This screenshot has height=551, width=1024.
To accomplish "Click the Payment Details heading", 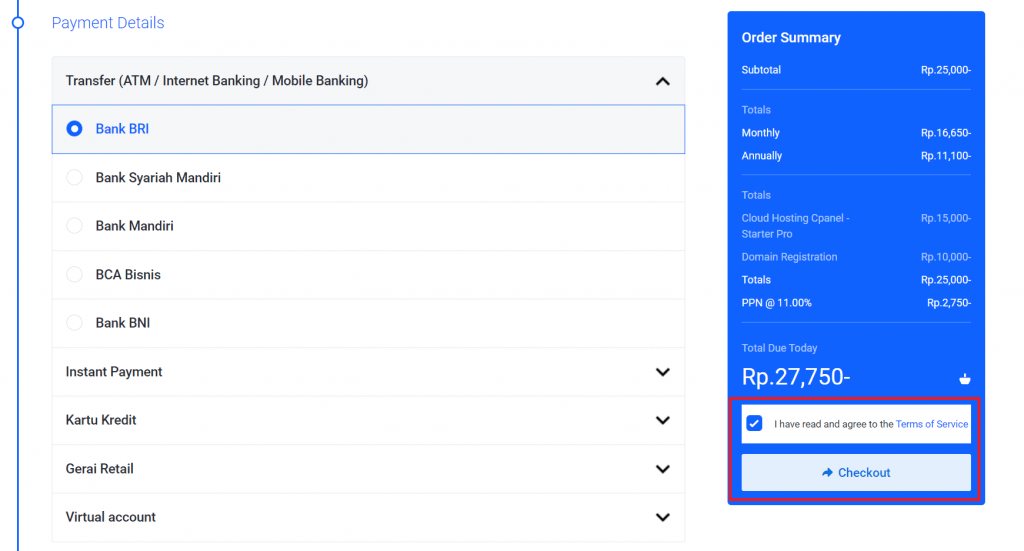I will [x=108, y=23].
